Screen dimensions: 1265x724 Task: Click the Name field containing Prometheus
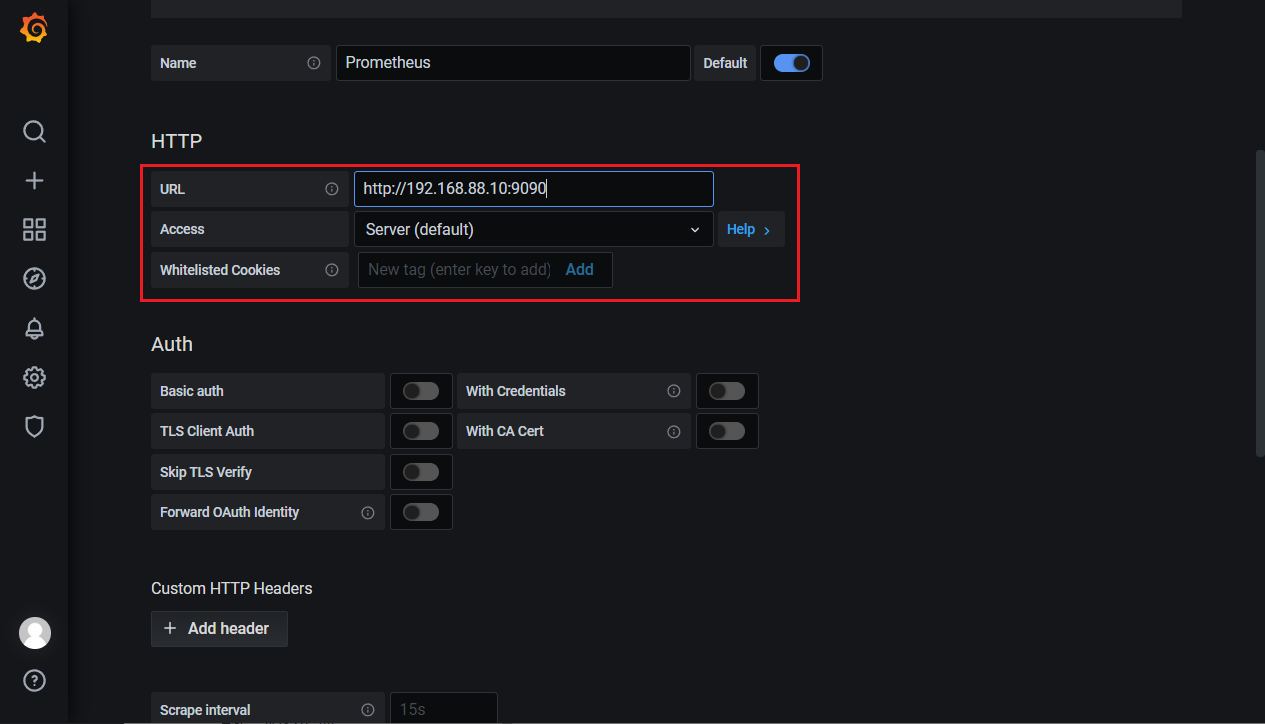coord(513,63)
